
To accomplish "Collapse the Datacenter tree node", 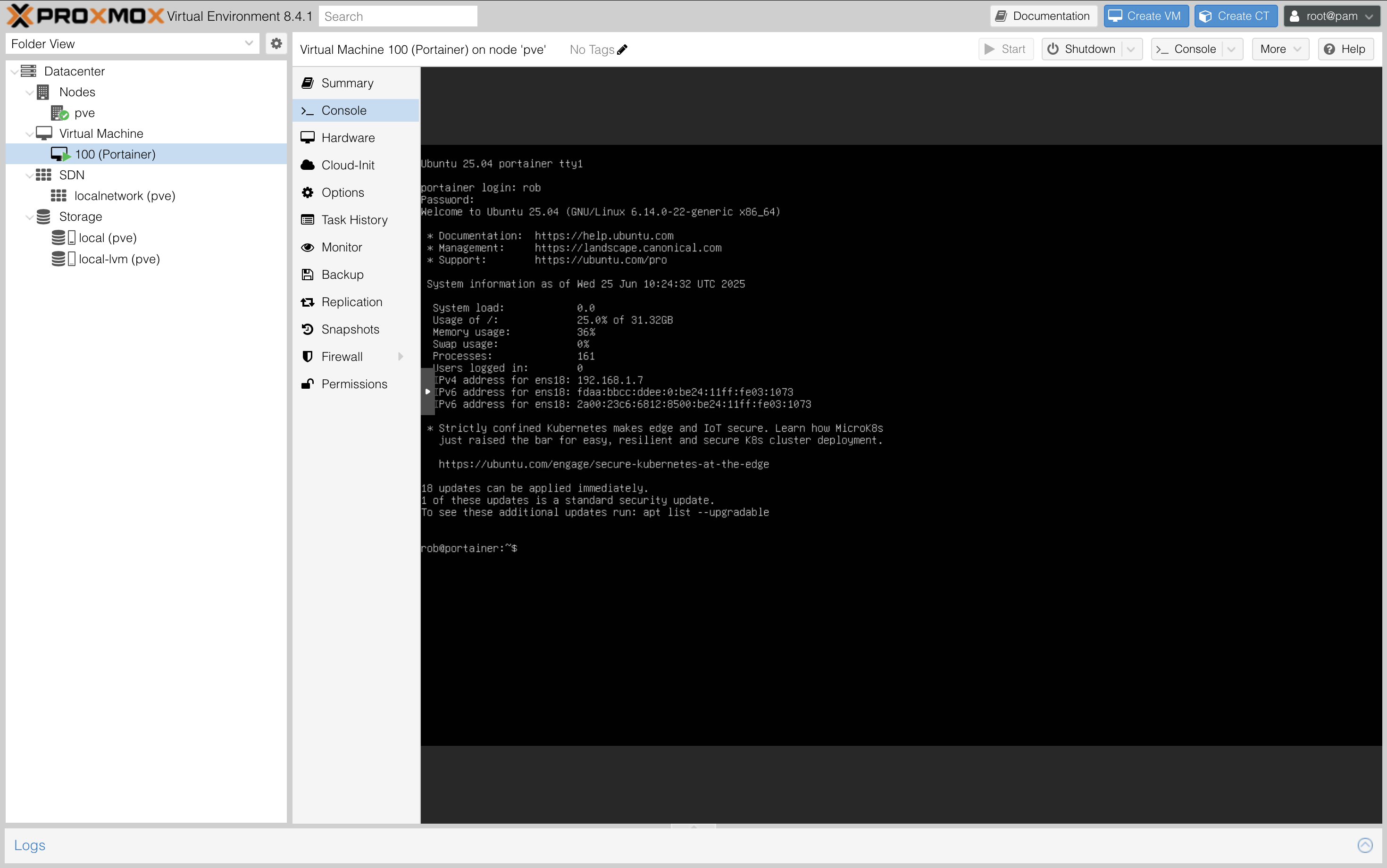I will coord(14,72).
